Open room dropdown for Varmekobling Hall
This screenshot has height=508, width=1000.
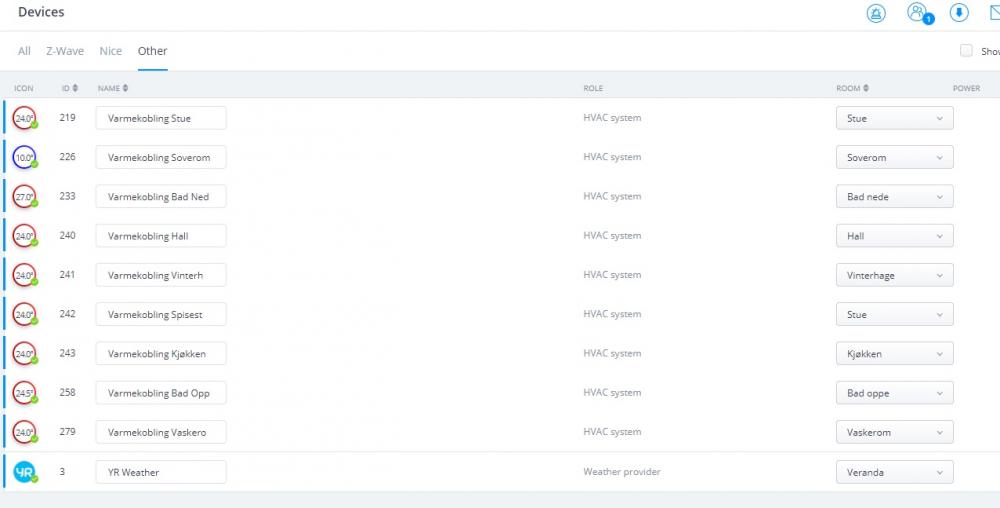[x=894, y=236]
